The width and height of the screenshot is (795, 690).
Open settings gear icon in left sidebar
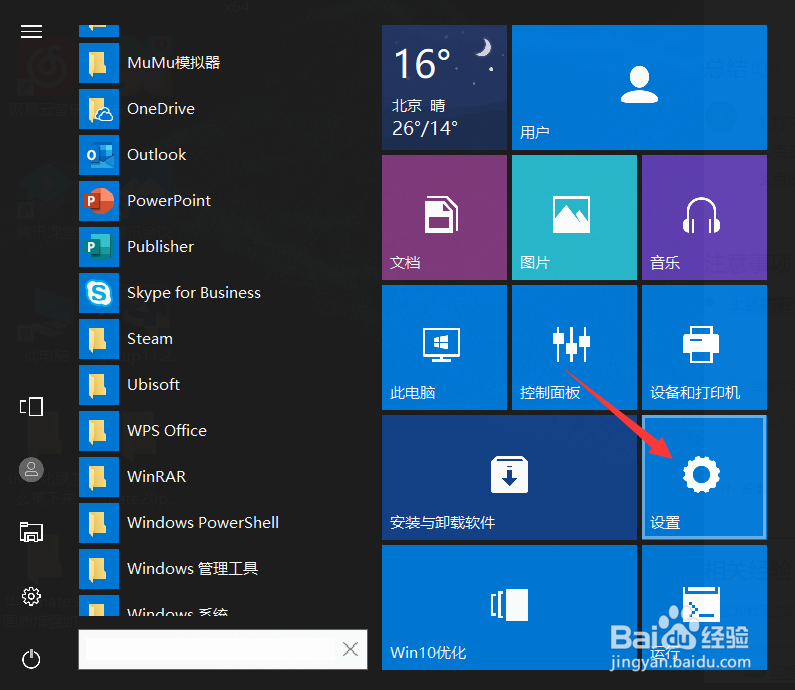[x=31, y=596]
